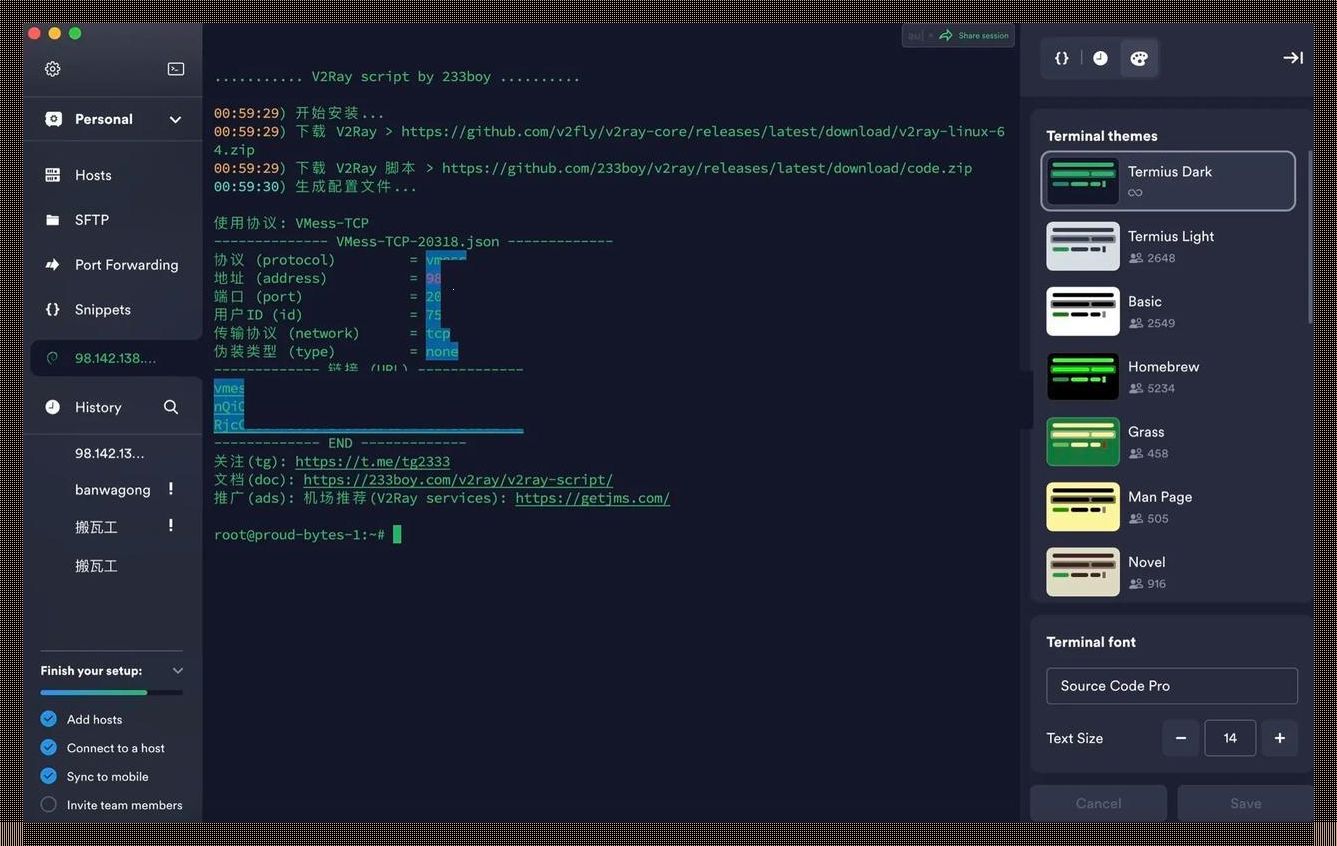Click the Personal vault icon
Screen dimensions: 1337x846
point(53,119)
